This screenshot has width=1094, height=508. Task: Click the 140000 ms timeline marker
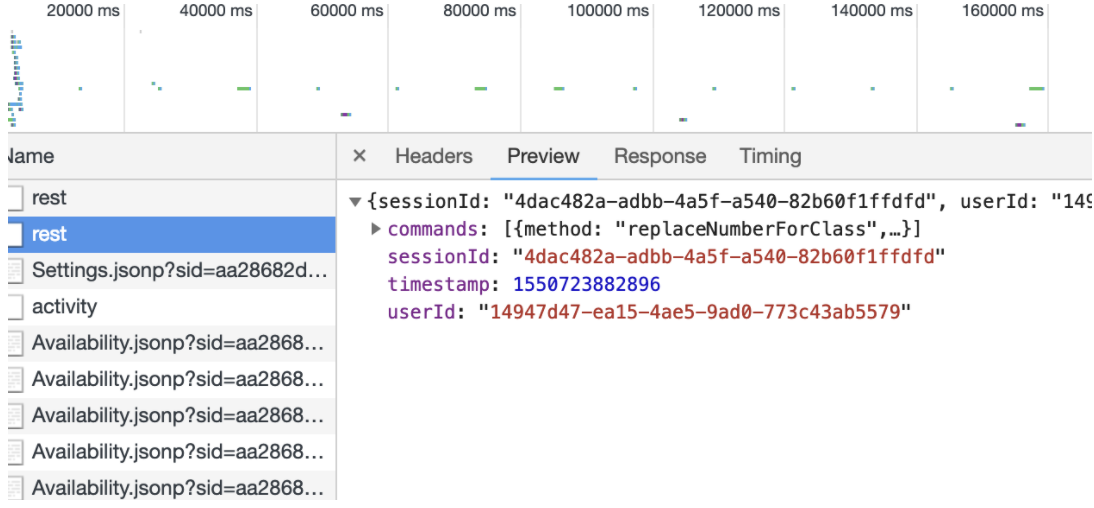pos(871,10)
